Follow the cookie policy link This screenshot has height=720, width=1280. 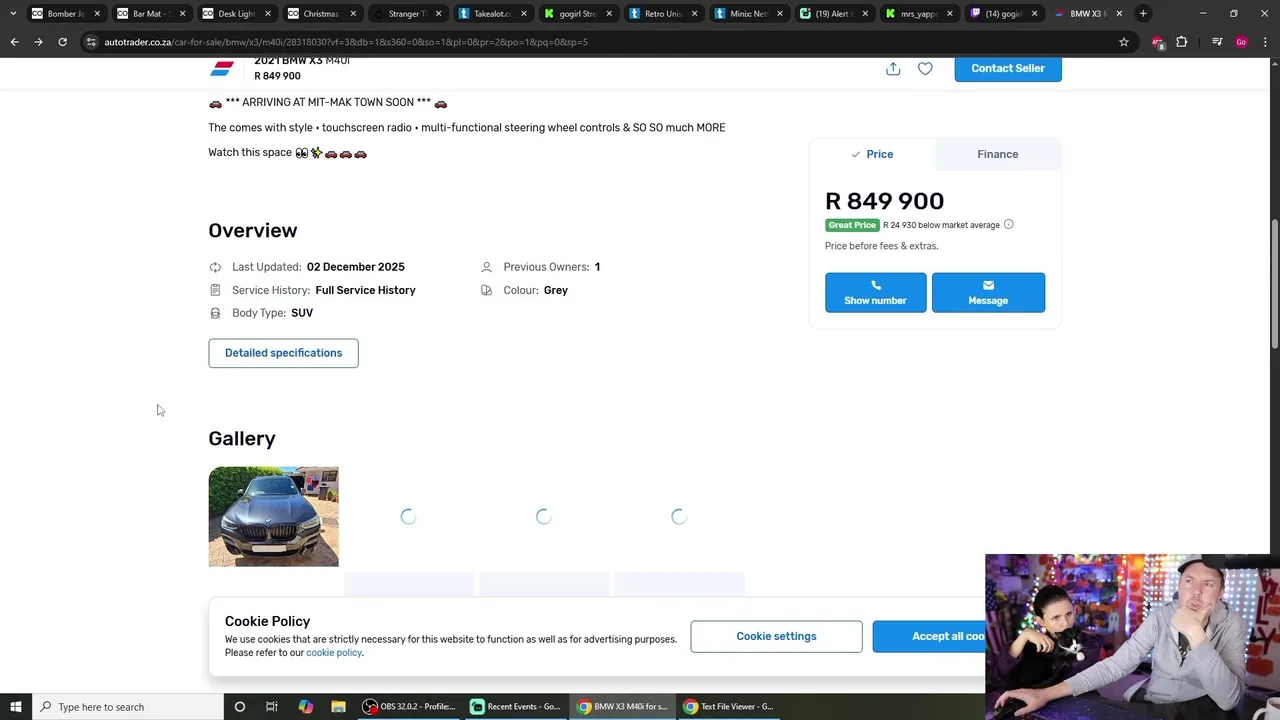(334, 653)
